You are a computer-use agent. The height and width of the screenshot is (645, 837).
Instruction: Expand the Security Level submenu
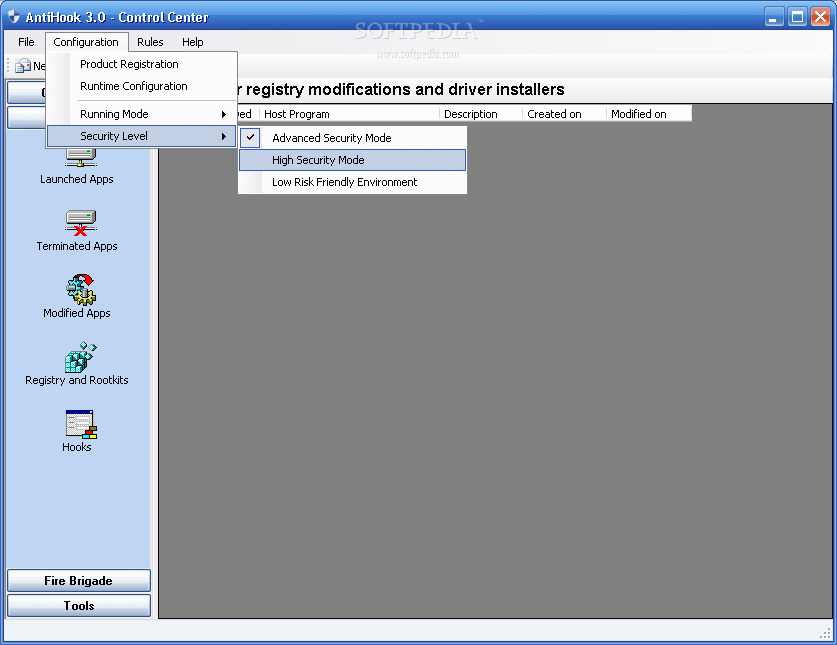141,136
